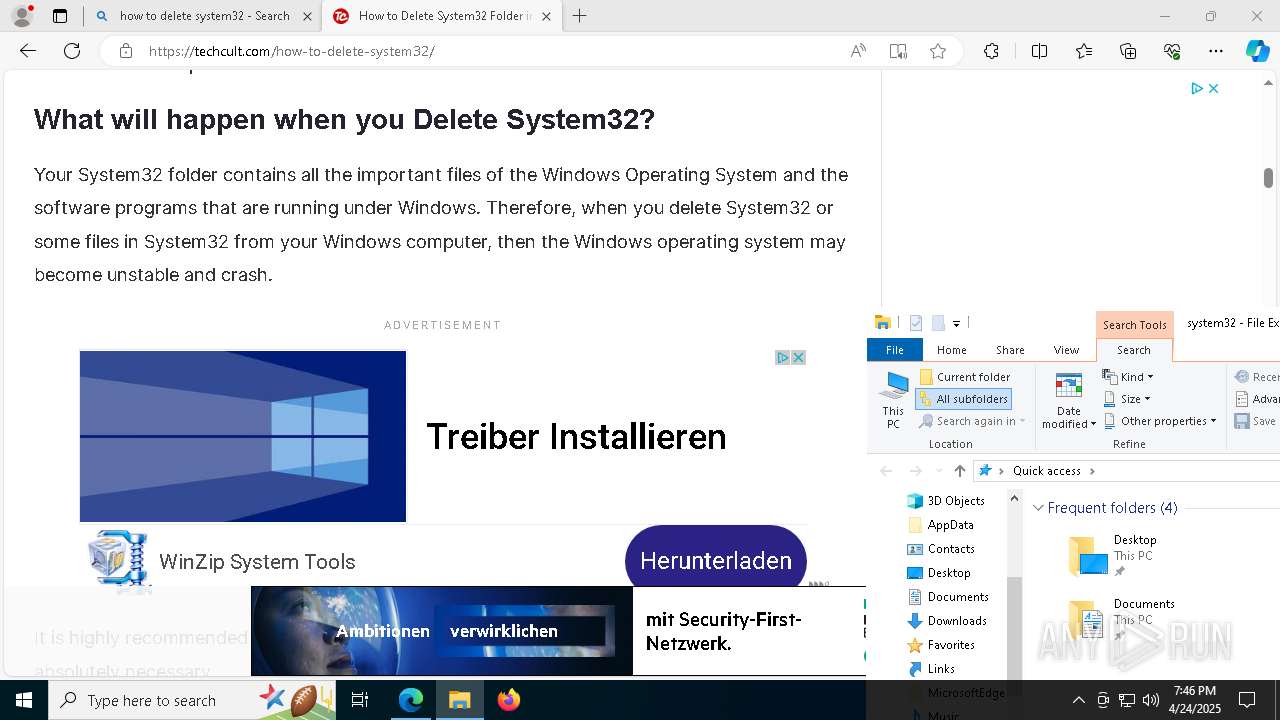1280x720 pixels.
Task: Close the Treiber Installieren advertisement
Action: coord(799,358)
